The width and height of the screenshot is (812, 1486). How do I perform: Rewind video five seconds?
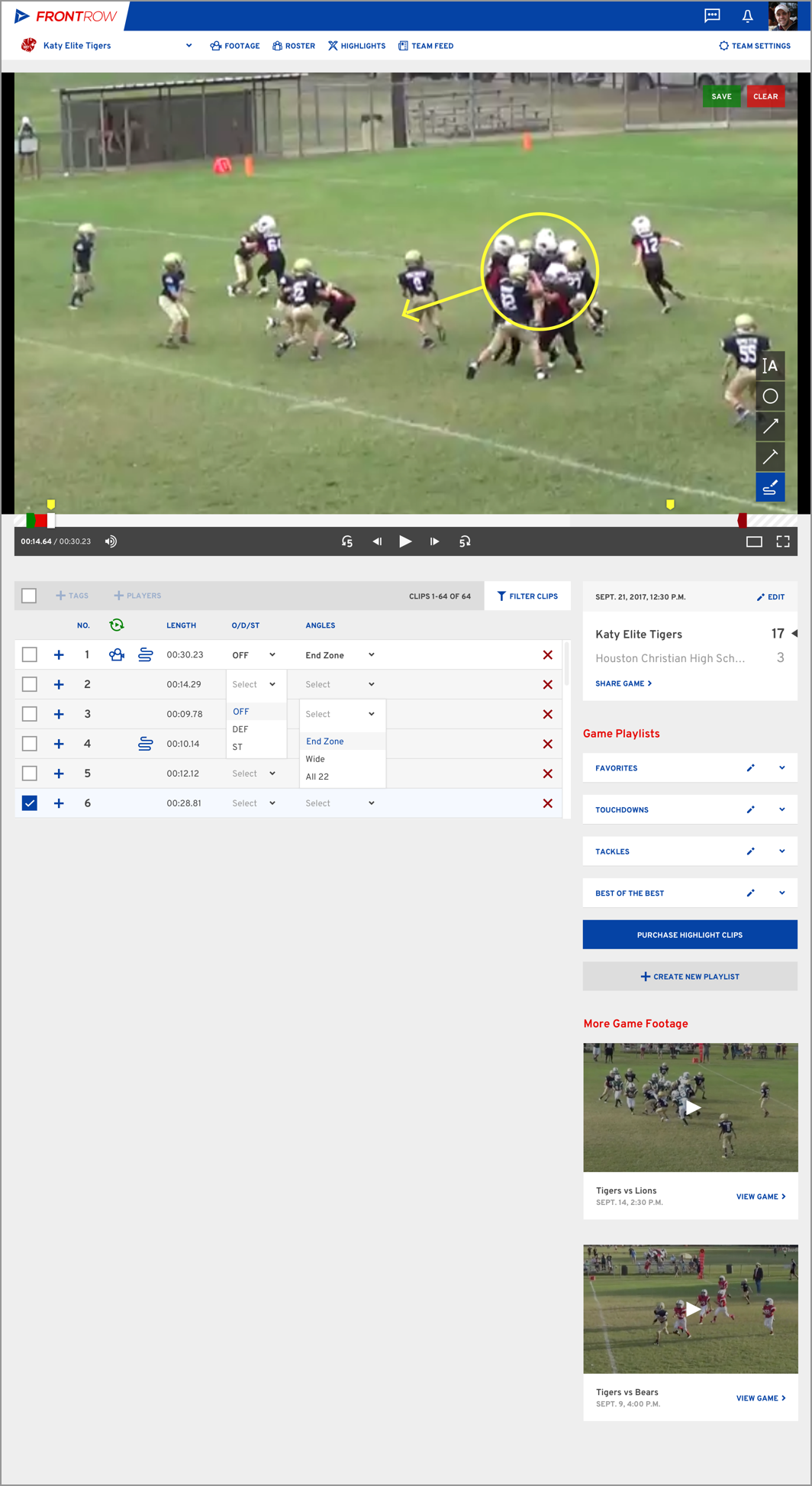point(347,541)
